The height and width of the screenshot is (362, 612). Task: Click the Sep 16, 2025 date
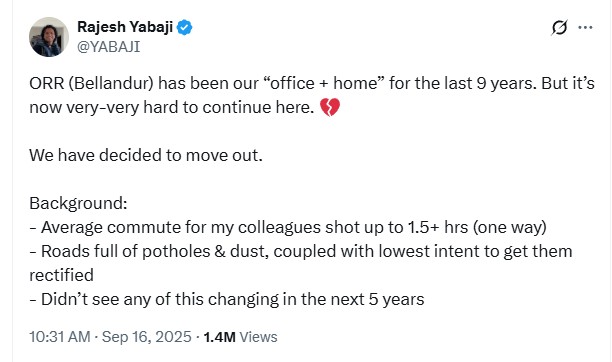point(147,337)
